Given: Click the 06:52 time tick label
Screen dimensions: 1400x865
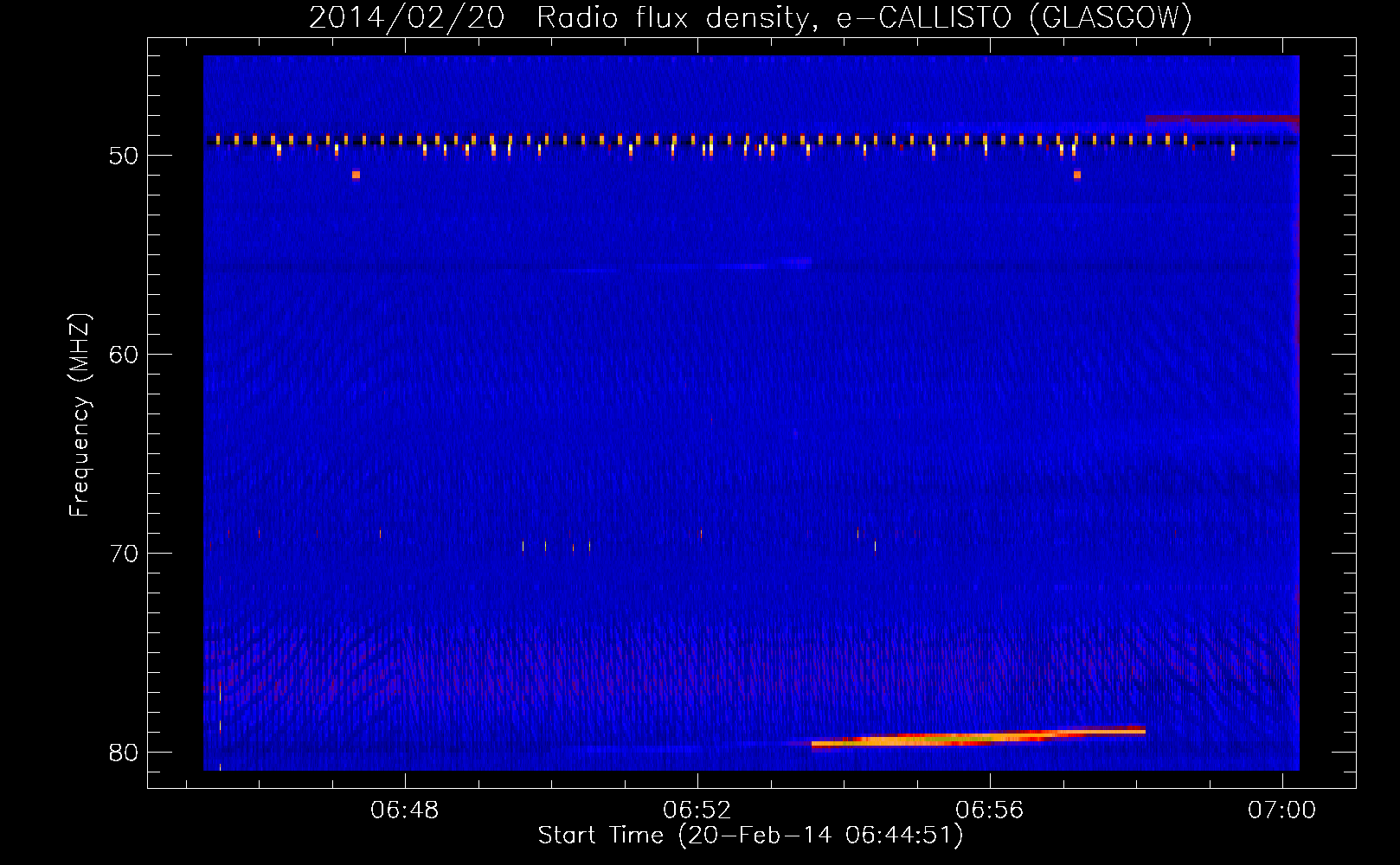Looking at the screenshot, I should [697, 811].
